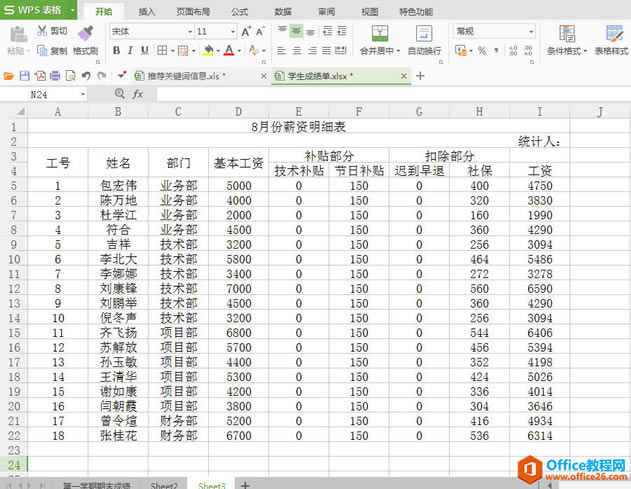
Task: Click the Redo arrow
Action: click(102, 76)
